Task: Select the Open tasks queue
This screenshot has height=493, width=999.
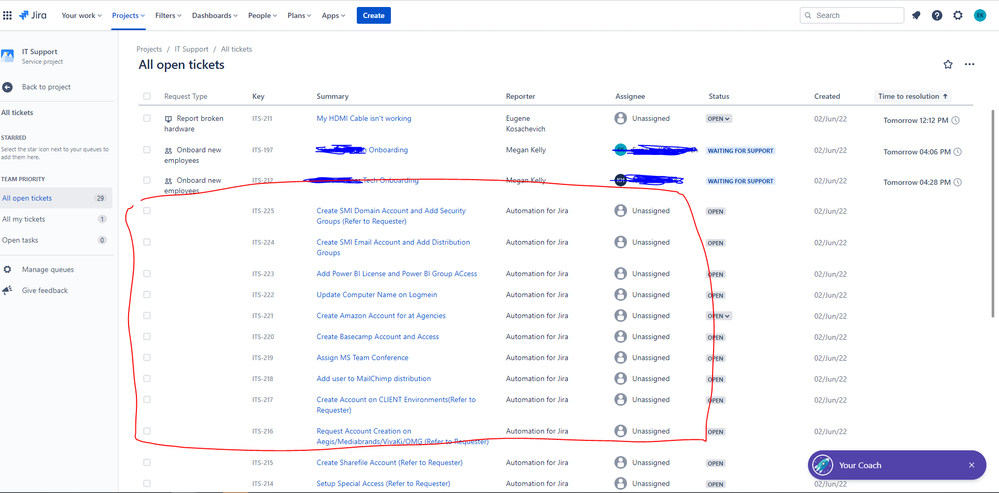Action: tap(55, 240)
